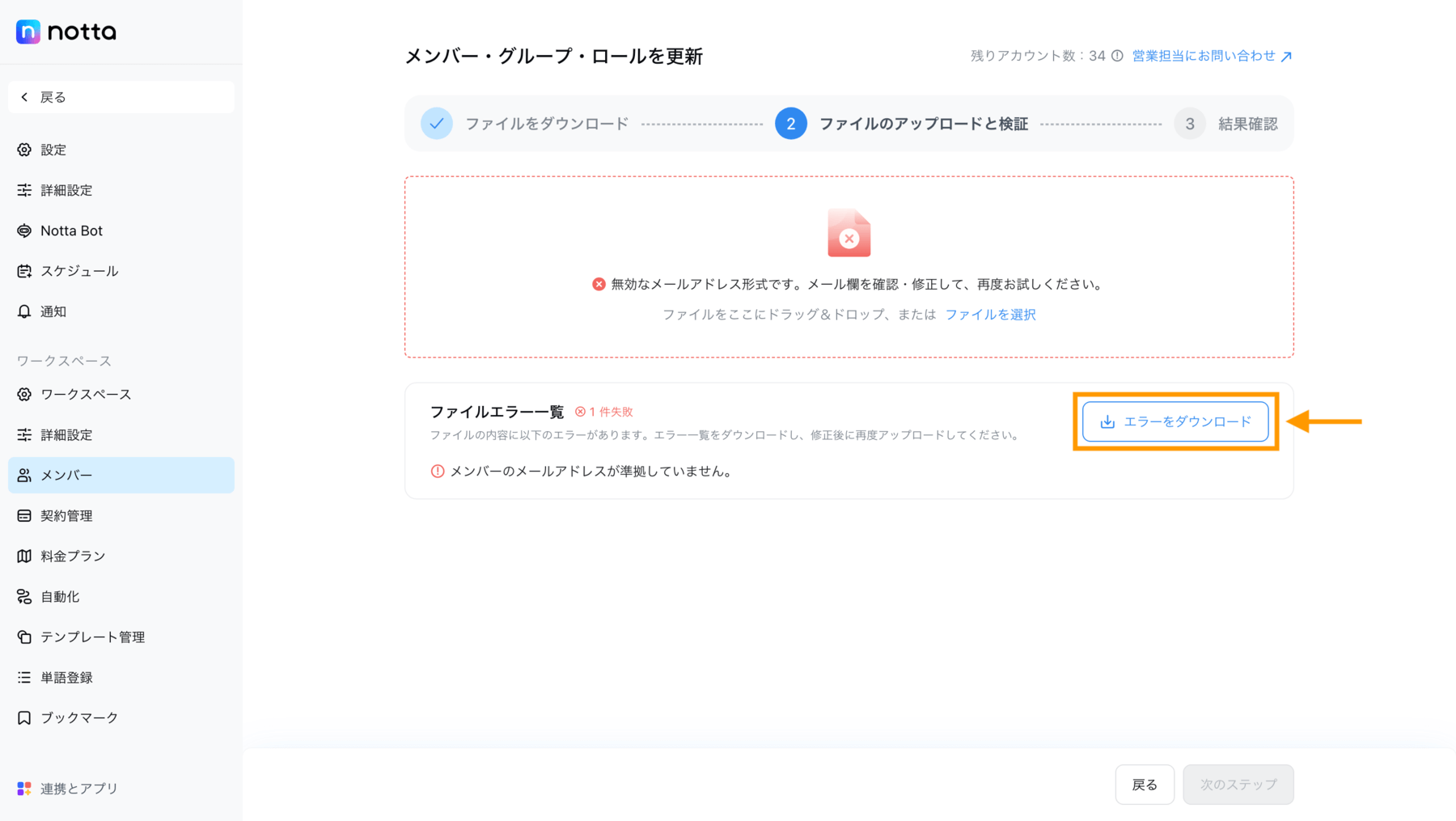
Task: Click the back chevron icon beside 戻る
Action: [x=24, y=97]
